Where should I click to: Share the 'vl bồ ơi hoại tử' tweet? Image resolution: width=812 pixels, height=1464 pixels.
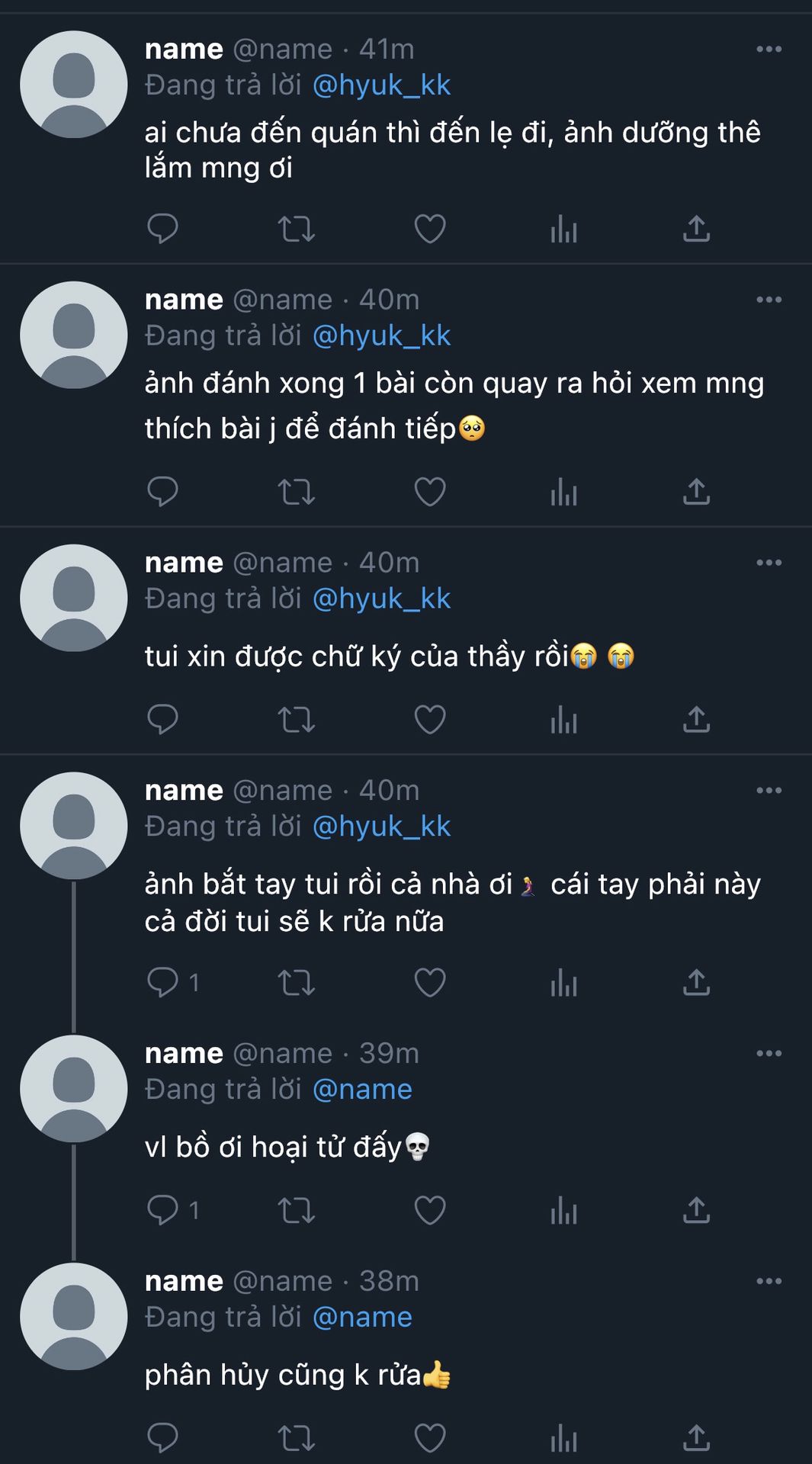tap(696, 1210)
